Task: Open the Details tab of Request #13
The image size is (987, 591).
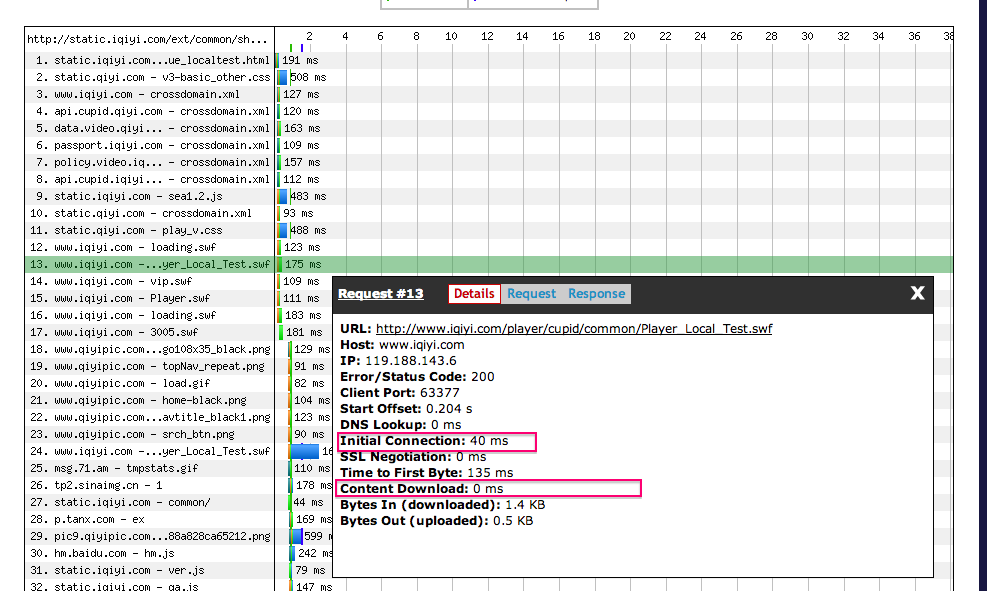Action: (474, 293)
